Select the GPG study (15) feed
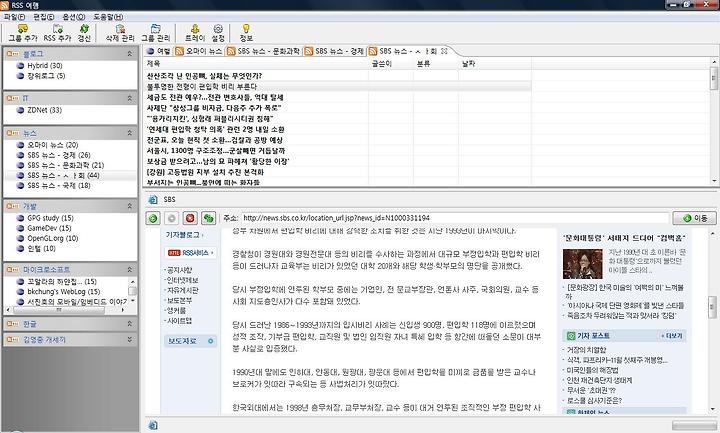 [x=50, y=218]
